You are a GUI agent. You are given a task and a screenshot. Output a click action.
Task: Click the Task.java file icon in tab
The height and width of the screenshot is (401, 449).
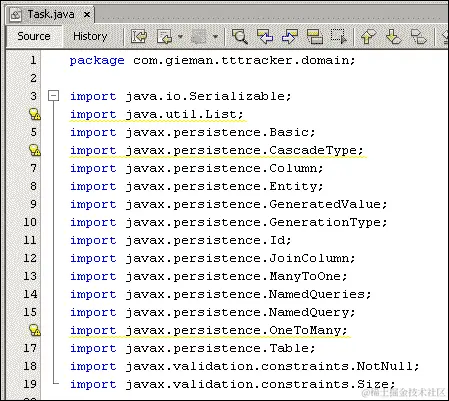[x=16, y=15]
